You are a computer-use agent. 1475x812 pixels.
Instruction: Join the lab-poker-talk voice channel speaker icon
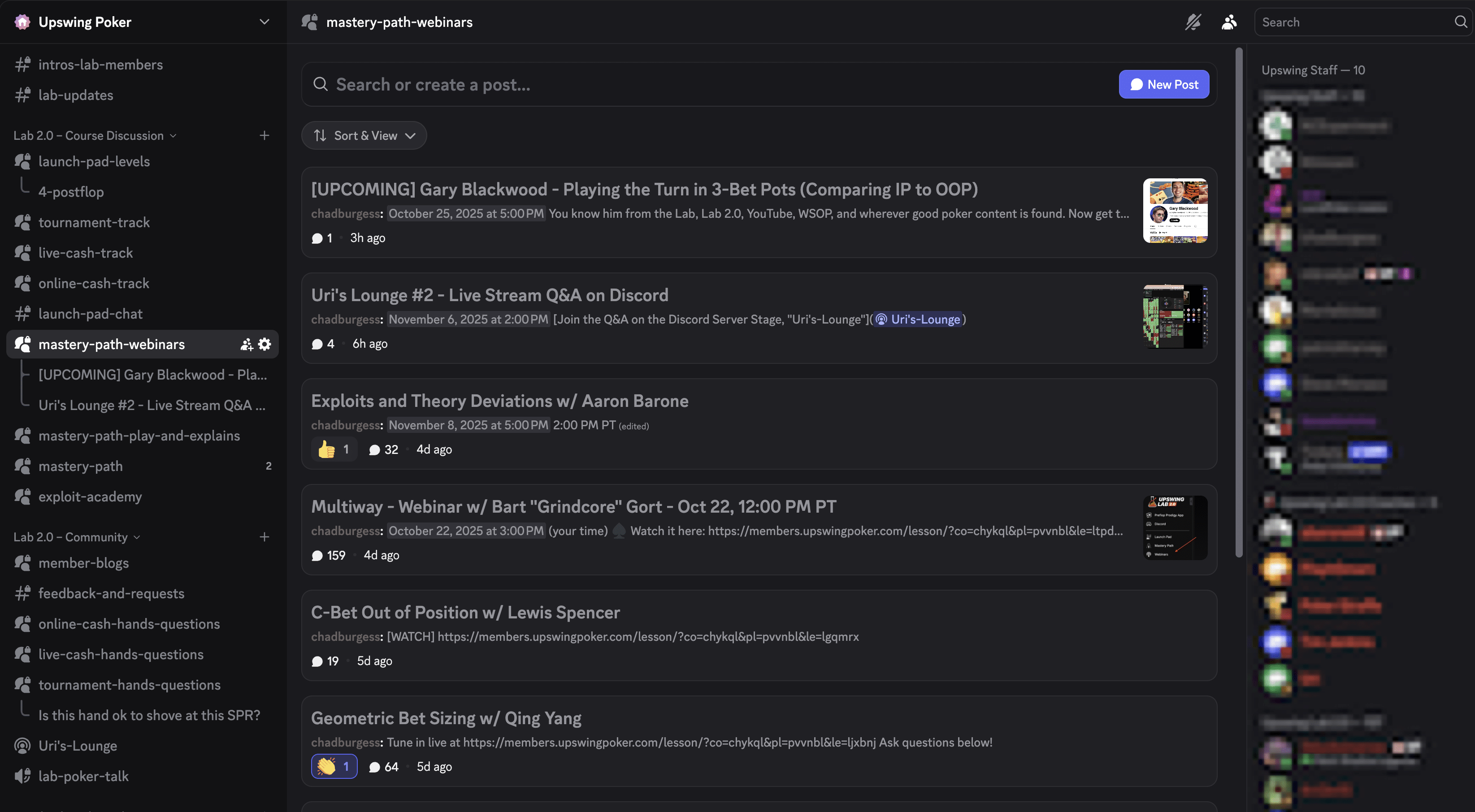pyautogui.click(x=23, y=776)
